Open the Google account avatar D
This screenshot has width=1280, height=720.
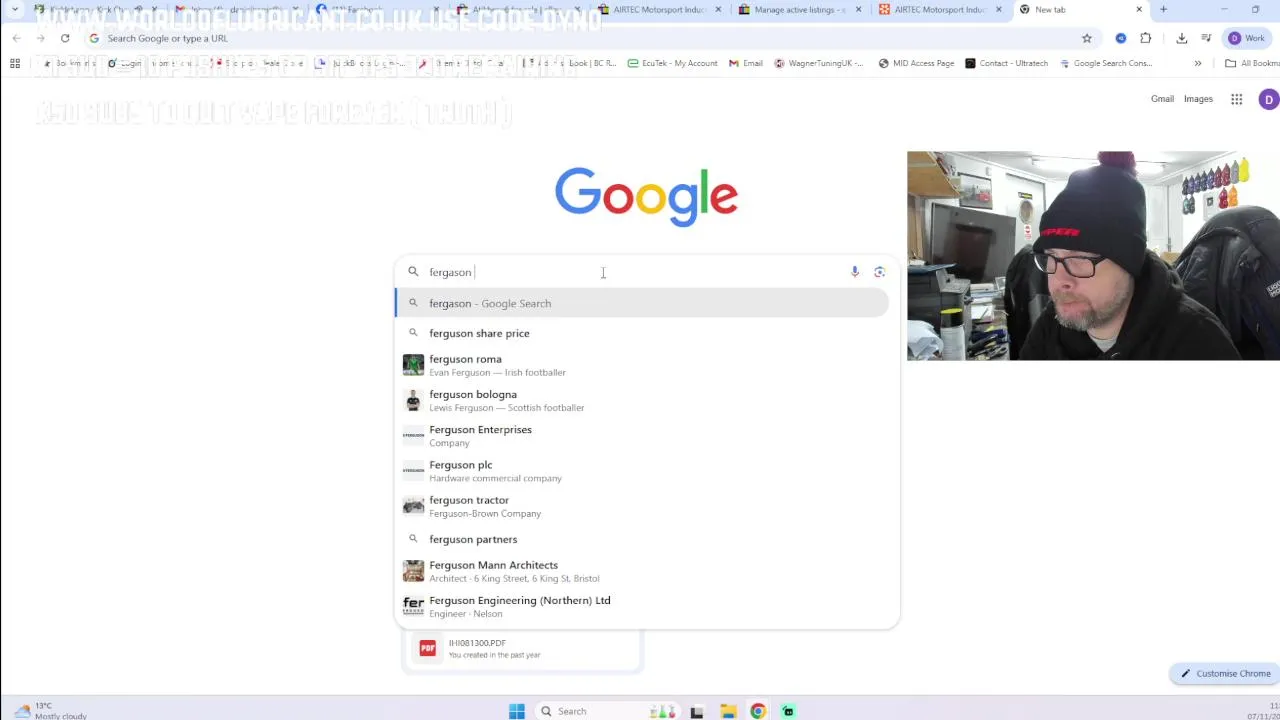1269,99
